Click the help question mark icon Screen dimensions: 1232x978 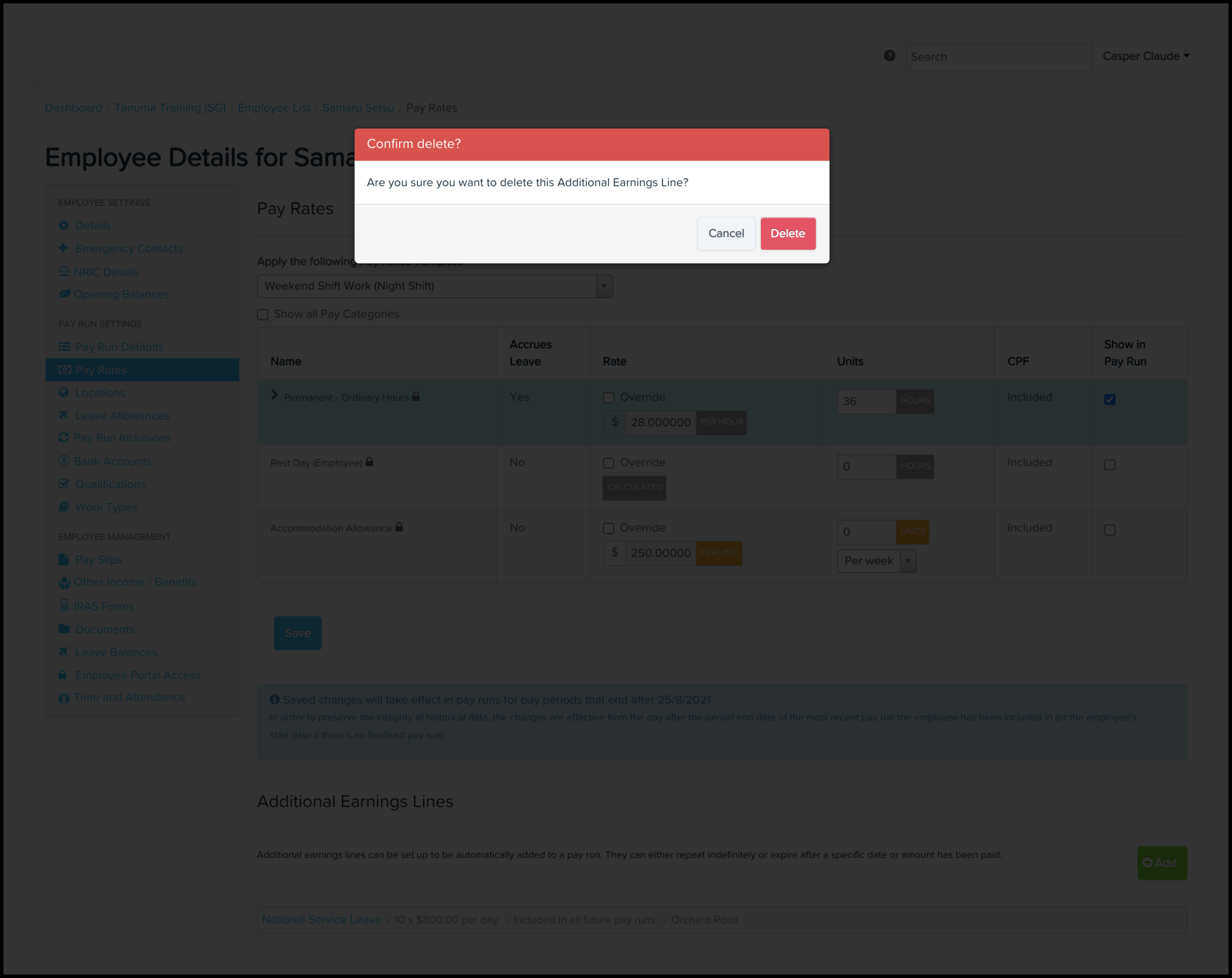889,56
